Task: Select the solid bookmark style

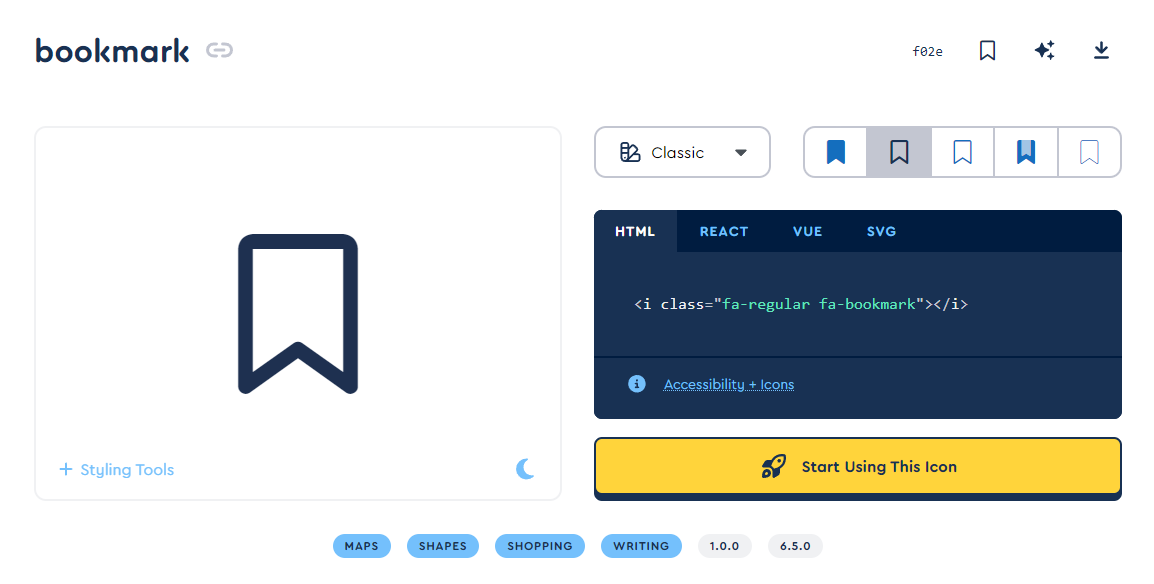Action: point(835,152)
